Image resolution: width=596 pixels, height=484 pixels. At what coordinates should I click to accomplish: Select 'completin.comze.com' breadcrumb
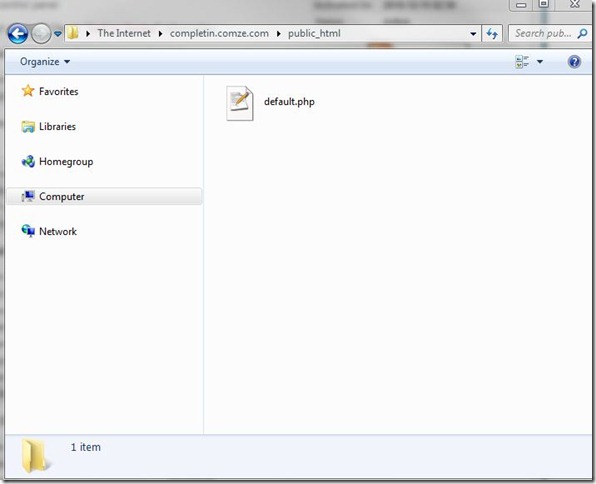point(219,33)
